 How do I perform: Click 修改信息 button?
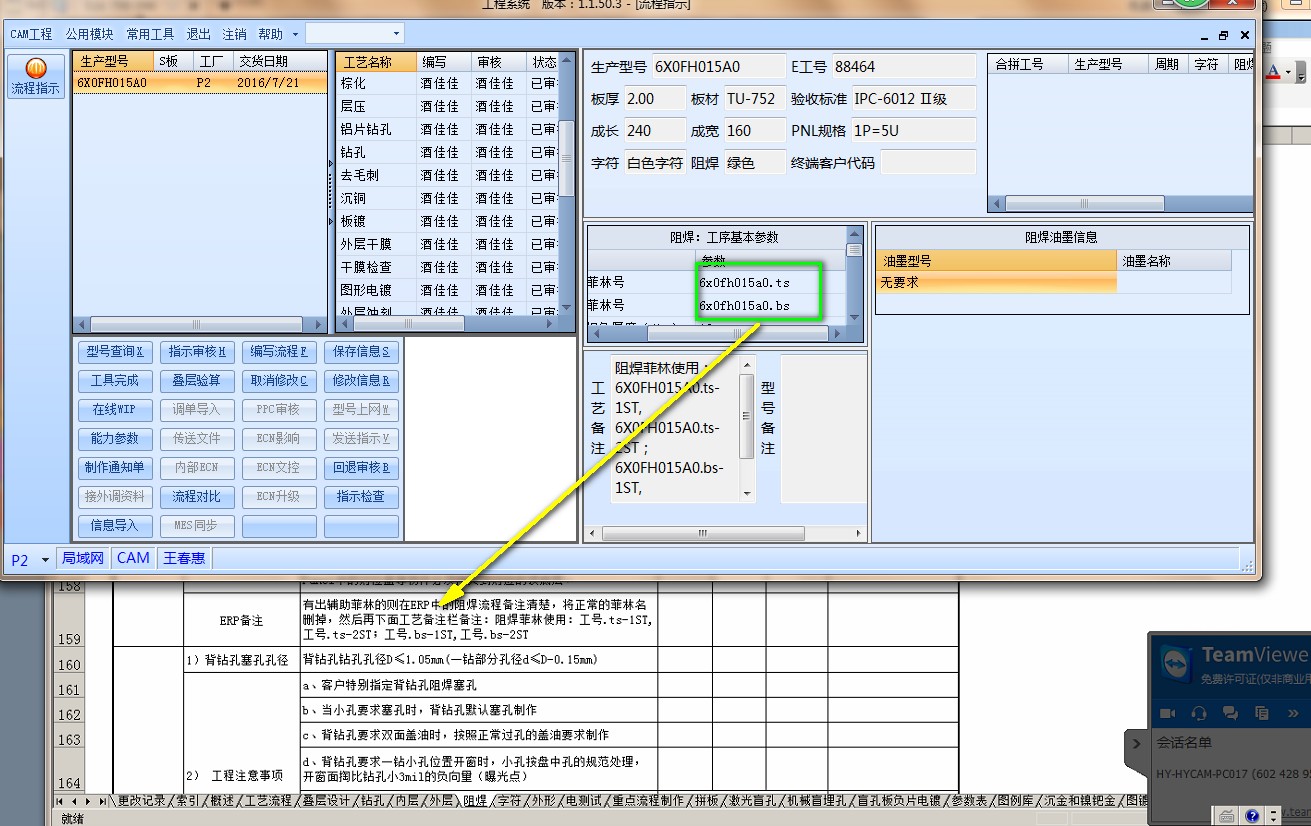[361, 381]
